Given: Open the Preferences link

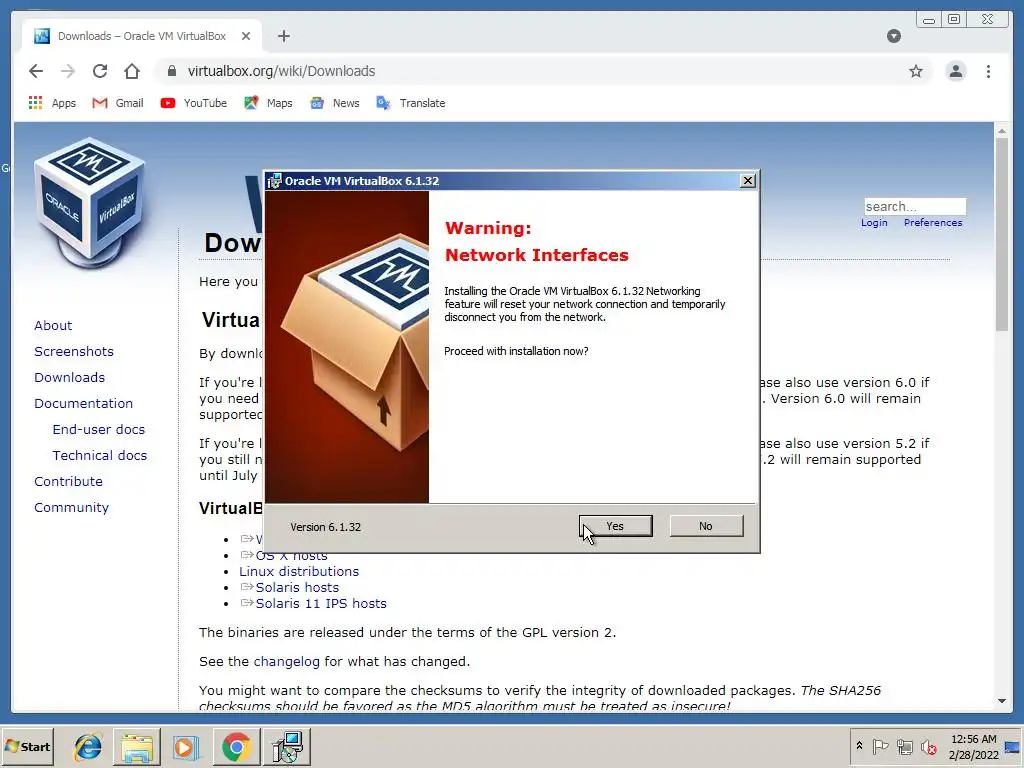Looking at the screenshot, I should tap(933, 223).
